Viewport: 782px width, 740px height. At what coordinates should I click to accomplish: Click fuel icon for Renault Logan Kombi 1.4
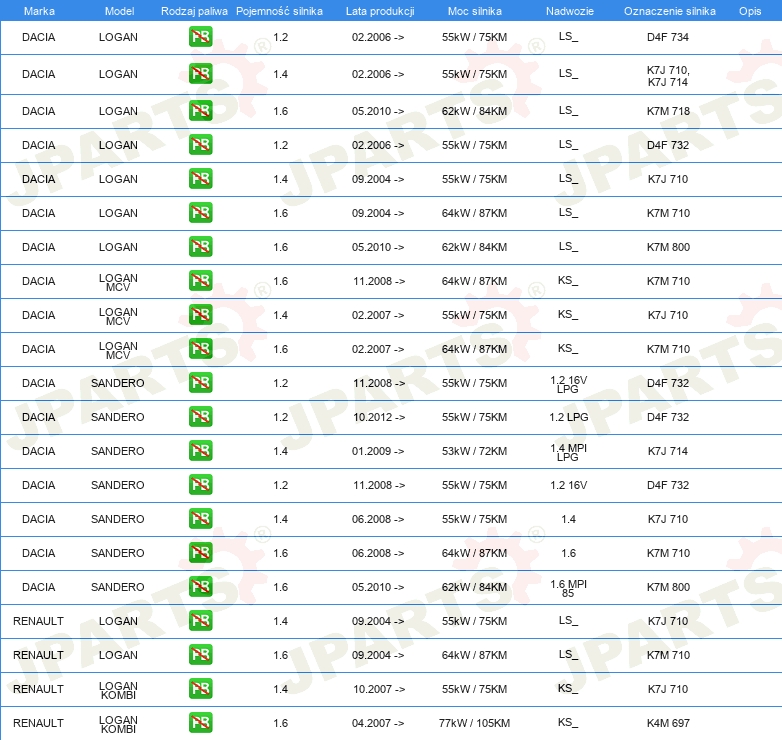(200, 689)
